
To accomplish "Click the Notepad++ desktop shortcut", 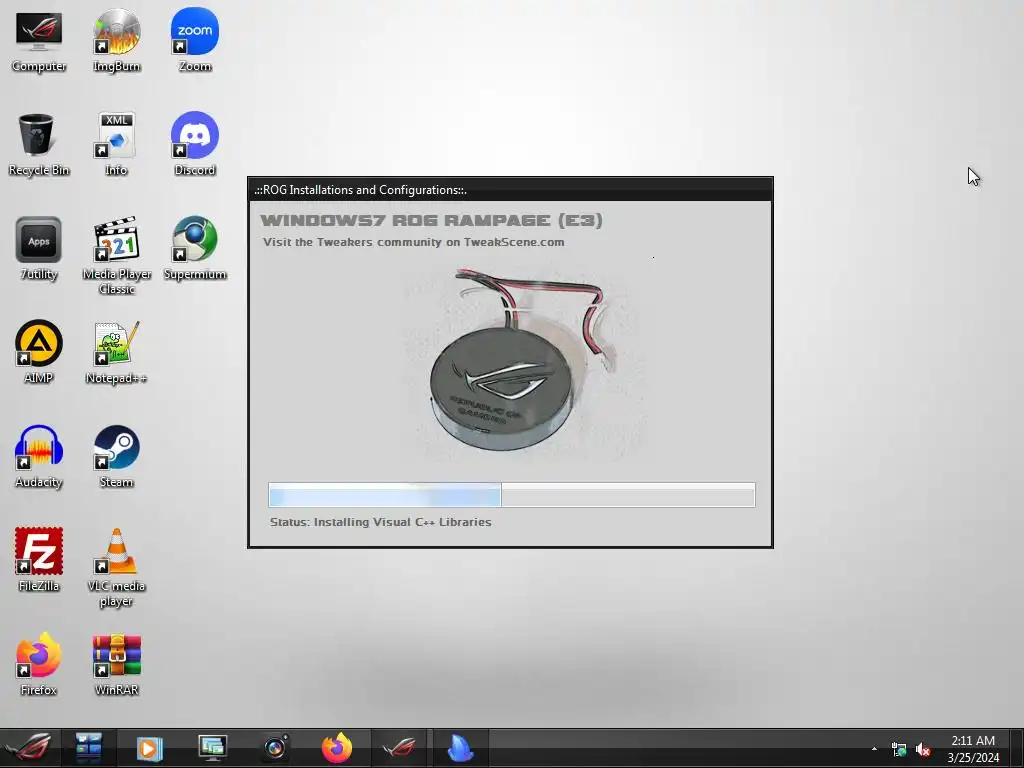I will tap(116, 352).
